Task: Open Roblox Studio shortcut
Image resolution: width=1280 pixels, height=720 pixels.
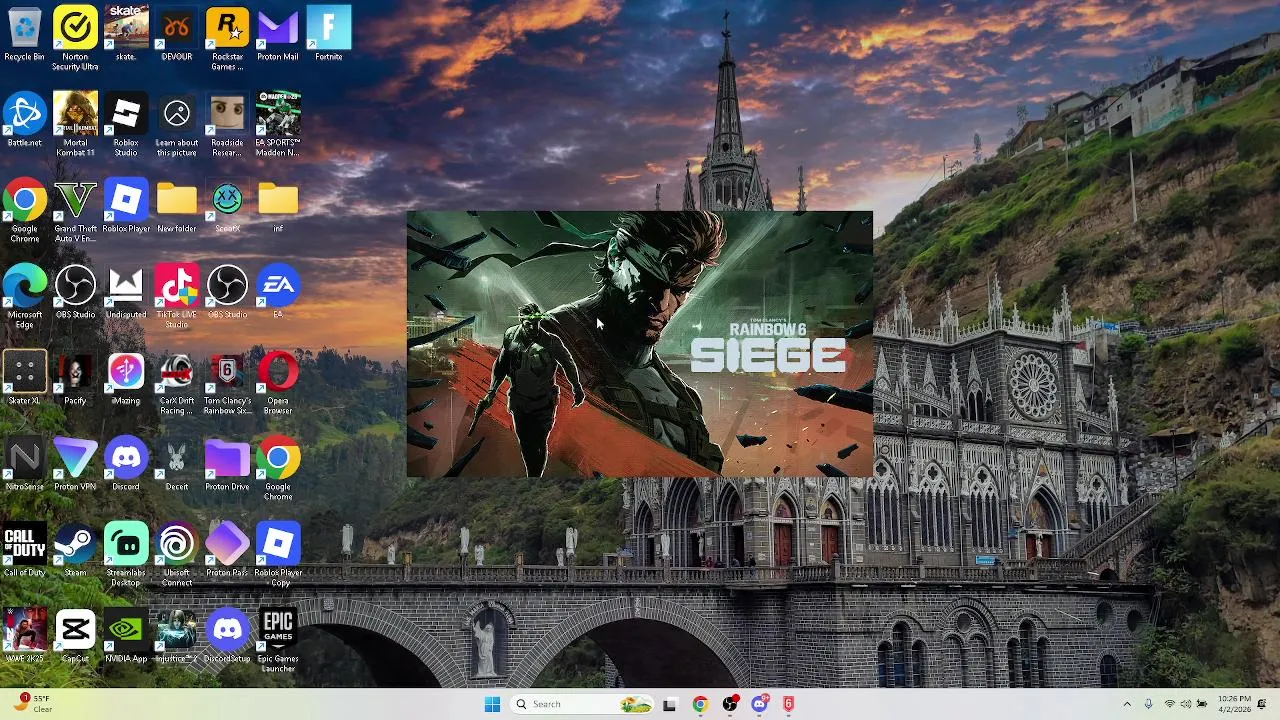Action: pos(126,125)
